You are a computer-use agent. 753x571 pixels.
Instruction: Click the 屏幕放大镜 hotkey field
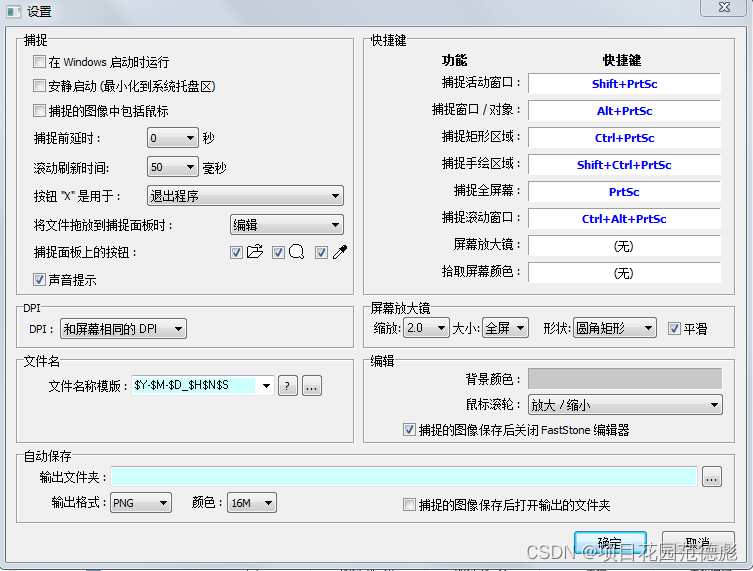click(x=624, y=246)
